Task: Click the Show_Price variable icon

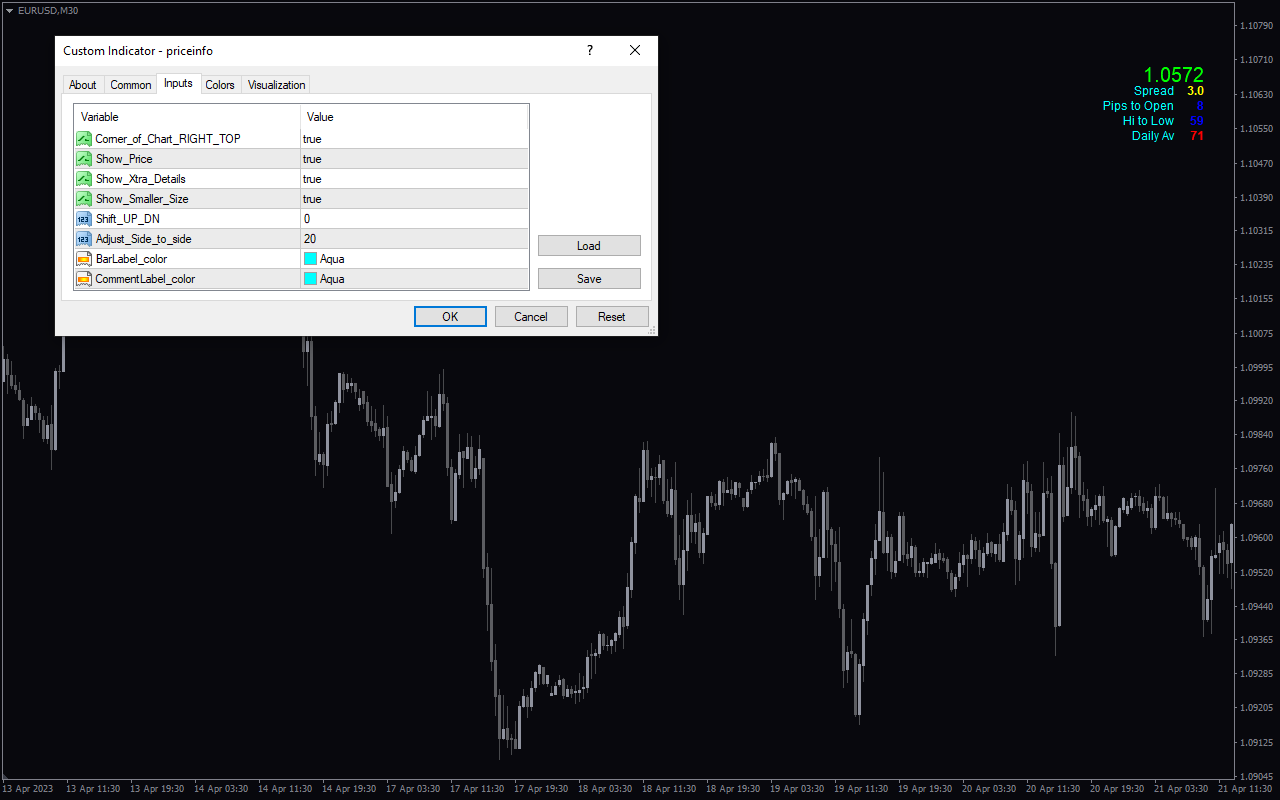Action: 84,159
